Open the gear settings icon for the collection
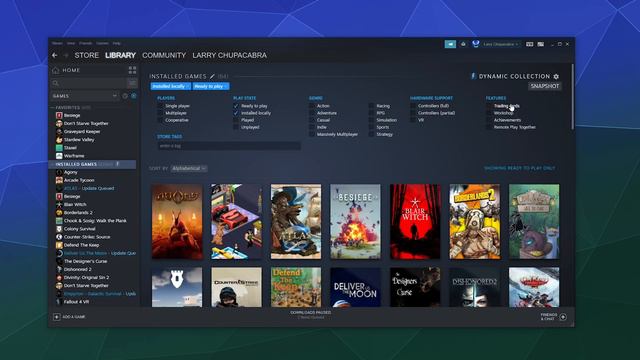This screenshot has width=640, height=360. click(x=556, y=76)
